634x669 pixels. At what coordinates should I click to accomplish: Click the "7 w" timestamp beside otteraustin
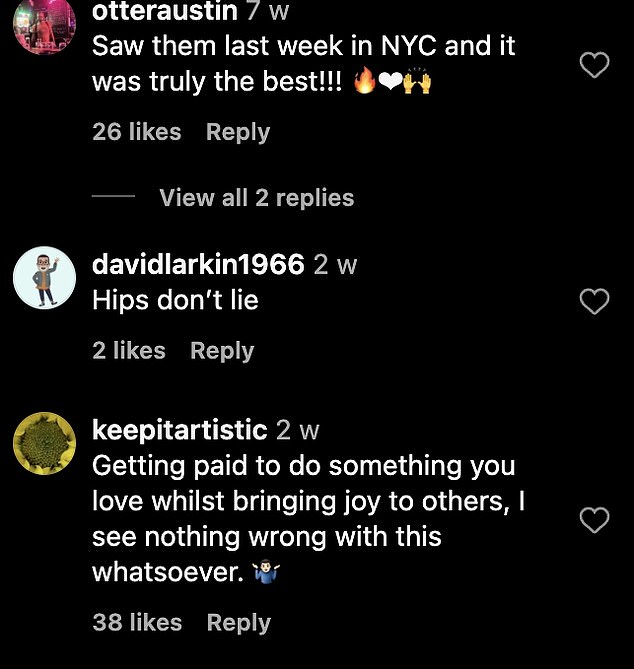pyautogui.click(x=268, y=11)
